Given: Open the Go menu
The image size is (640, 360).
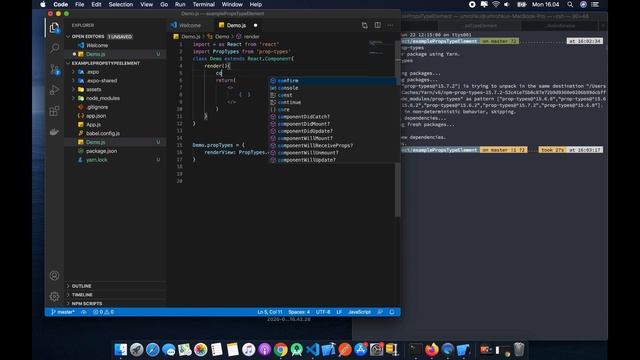Looking at the screenshot, I should 164,4.
